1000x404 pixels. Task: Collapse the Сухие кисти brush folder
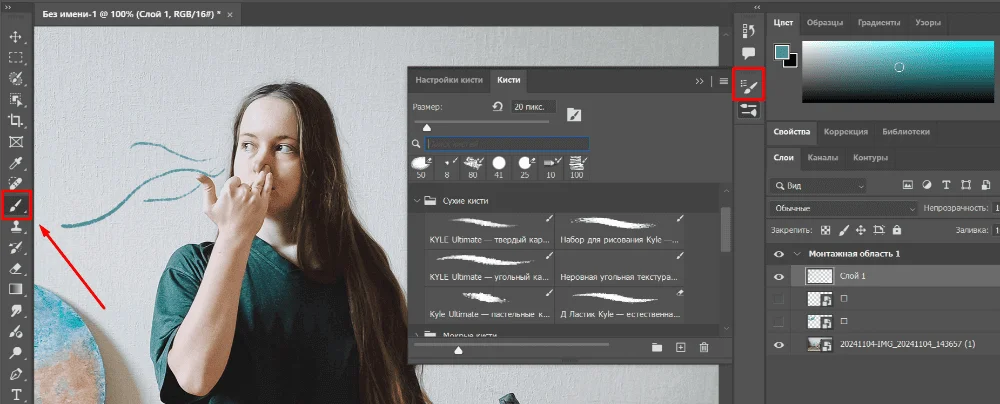click(x=416, y=201)
